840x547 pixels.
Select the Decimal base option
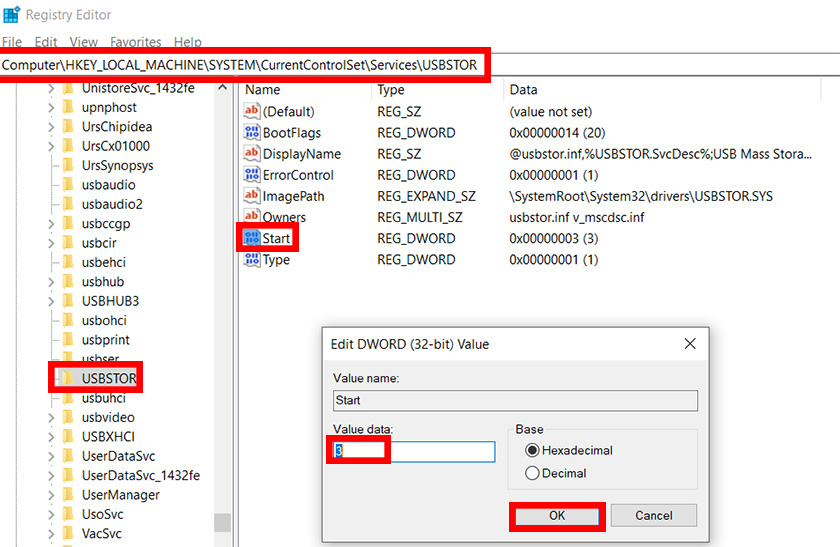coord(532,473)
